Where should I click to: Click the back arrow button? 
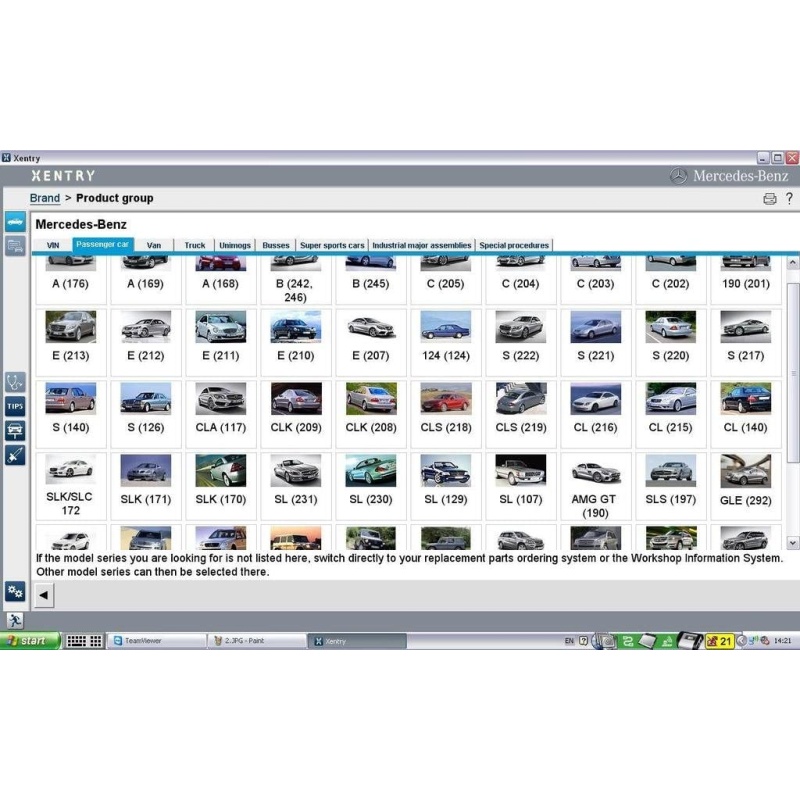coord(44,595)
